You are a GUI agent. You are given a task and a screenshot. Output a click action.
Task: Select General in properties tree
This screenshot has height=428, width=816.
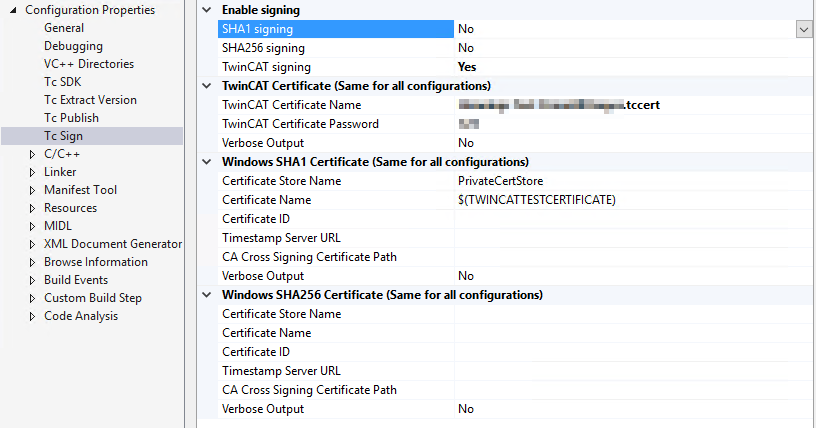click(64, 28)
